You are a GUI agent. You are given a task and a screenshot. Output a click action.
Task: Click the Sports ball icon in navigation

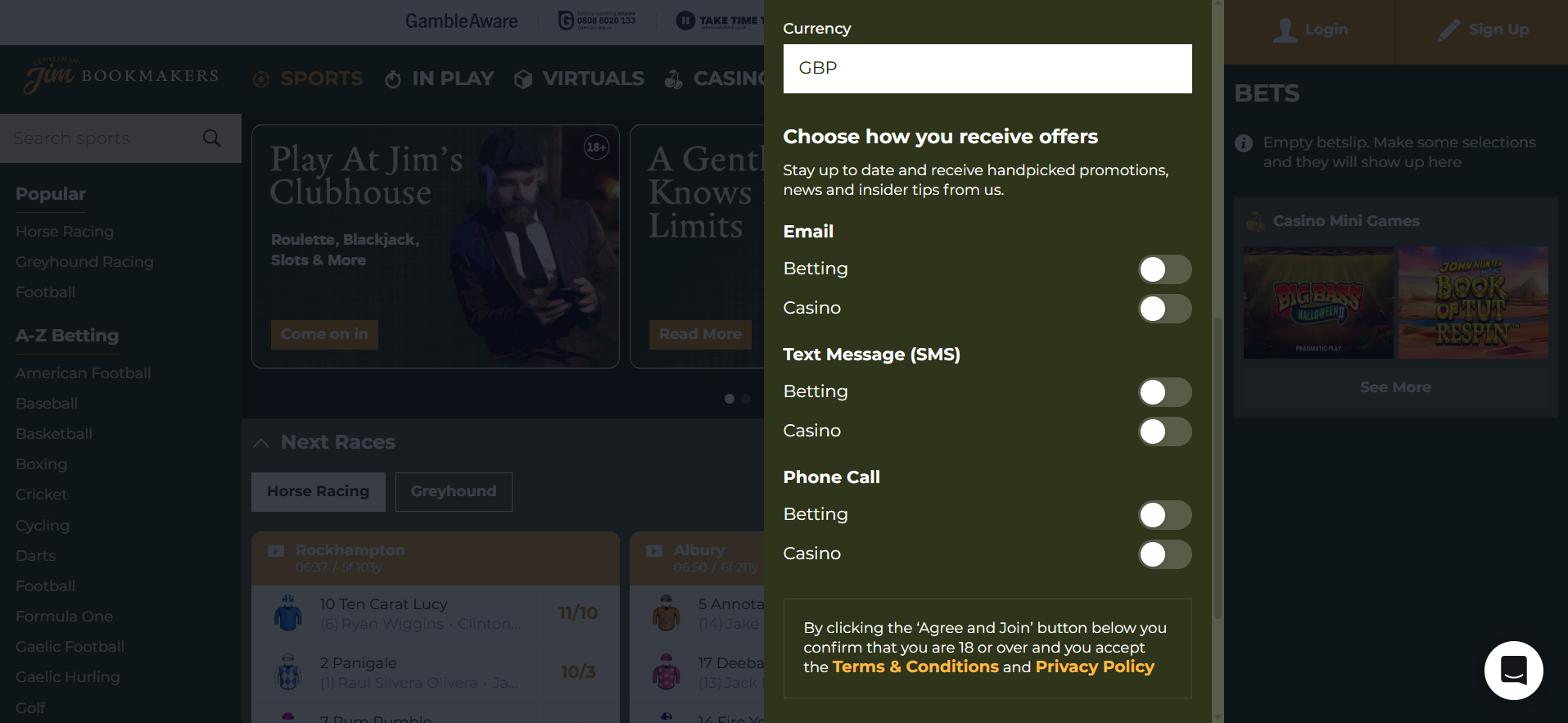pyautogui.click(x=261, y=79)
